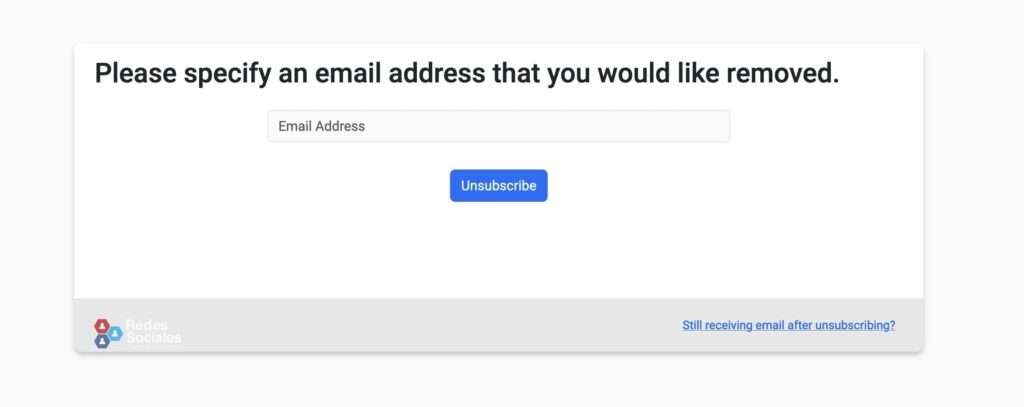1024x407 pixels.
Task: Click the words "Still receiving" in the footer link
Action: [718, 325]
